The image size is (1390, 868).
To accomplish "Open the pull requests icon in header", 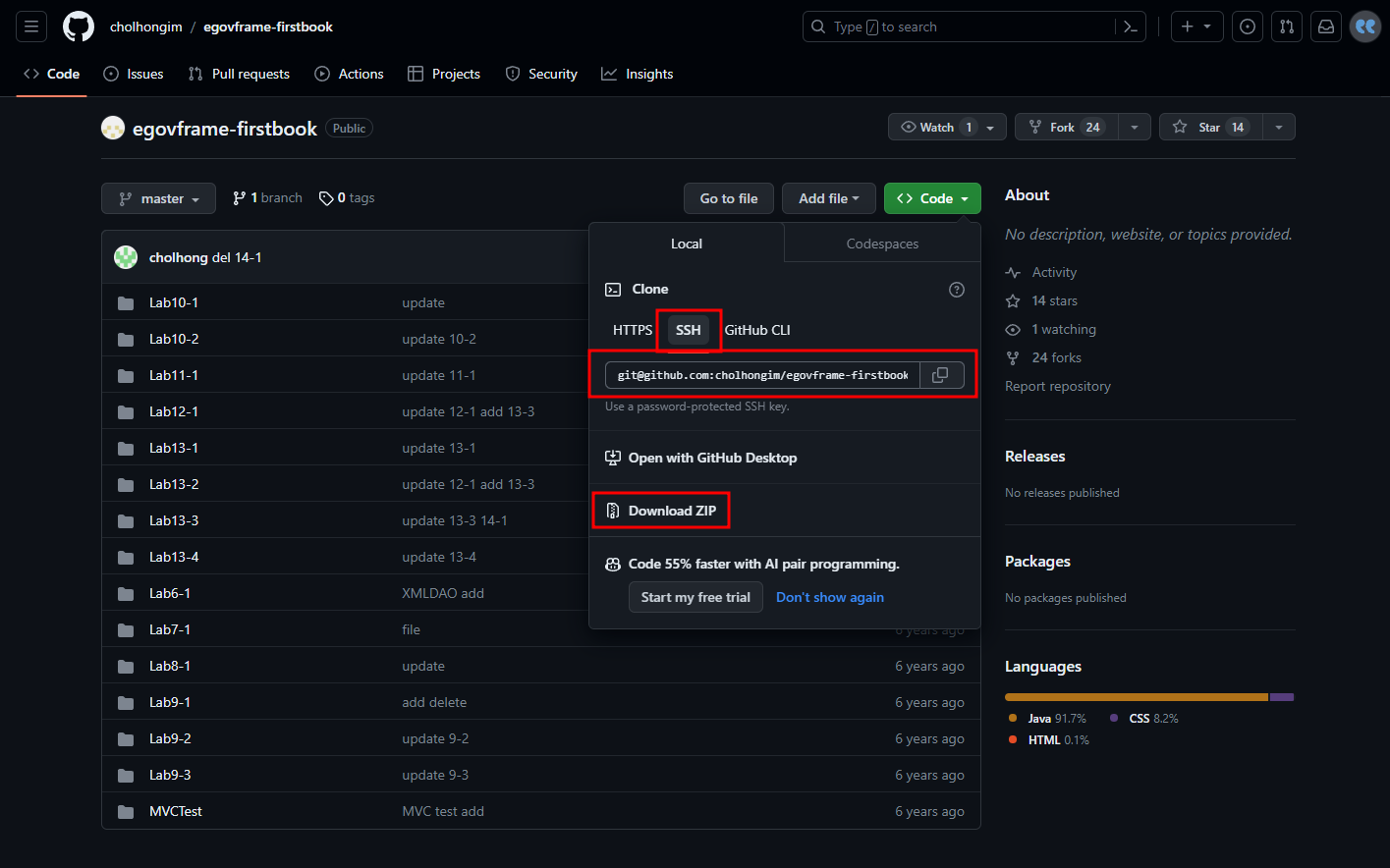I will [1287, 27].
